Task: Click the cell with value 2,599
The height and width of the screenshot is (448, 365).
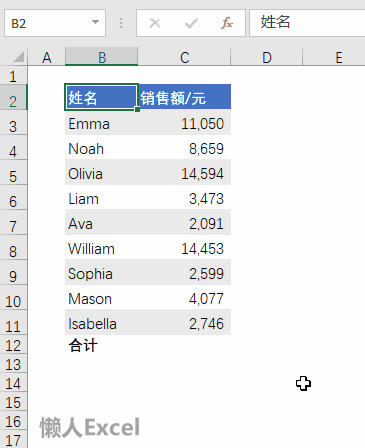Action: 184,272
